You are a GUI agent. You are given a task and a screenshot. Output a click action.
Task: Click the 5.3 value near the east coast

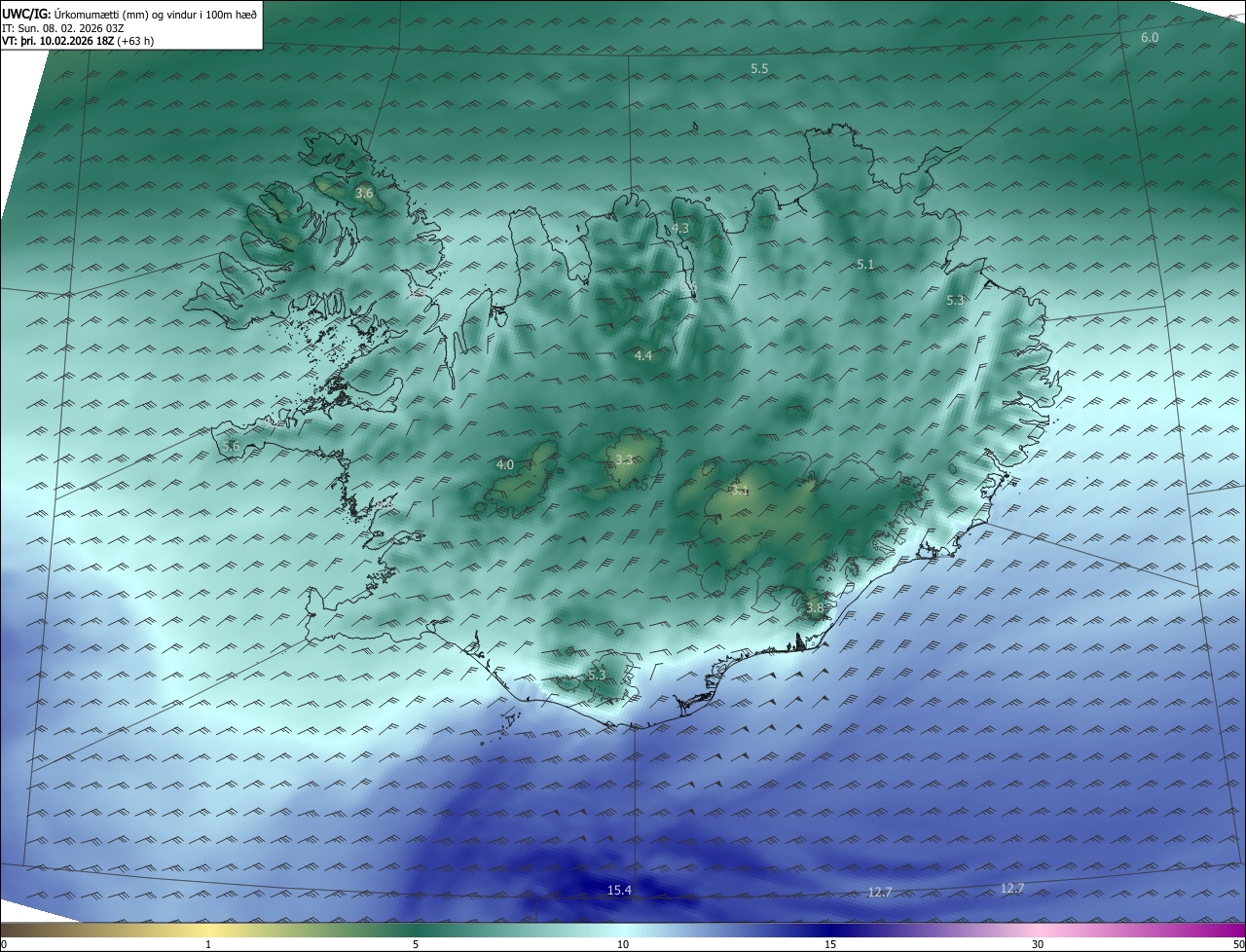[955, 301]
